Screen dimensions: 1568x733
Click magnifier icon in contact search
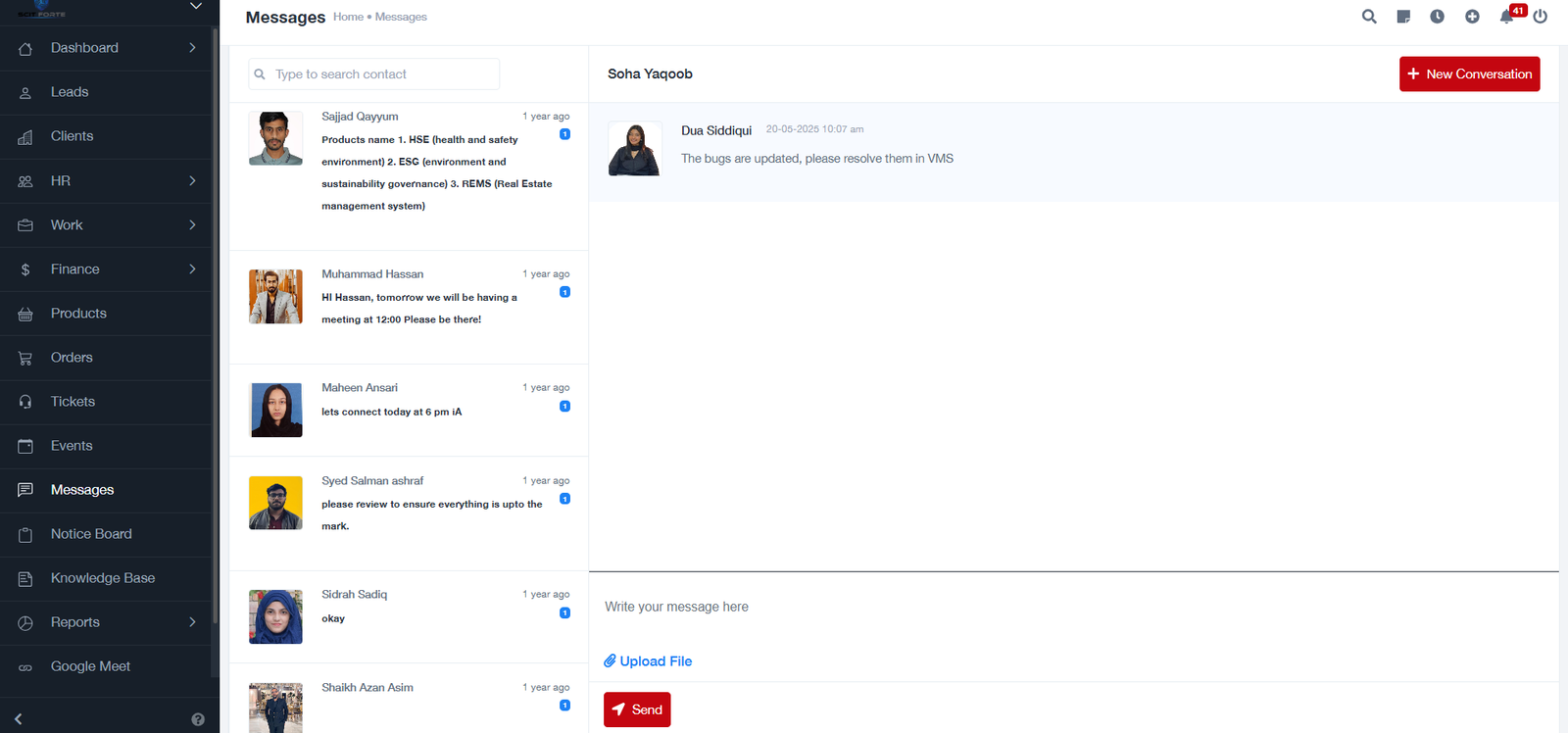pos(260,74)
